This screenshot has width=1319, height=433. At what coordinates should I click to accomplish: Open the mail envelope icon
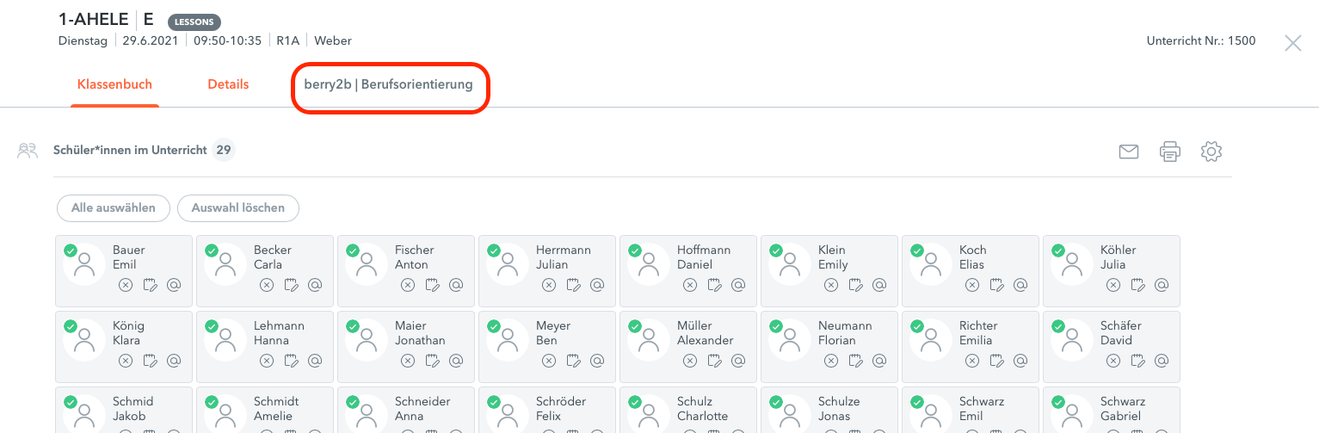(1129, 152)
